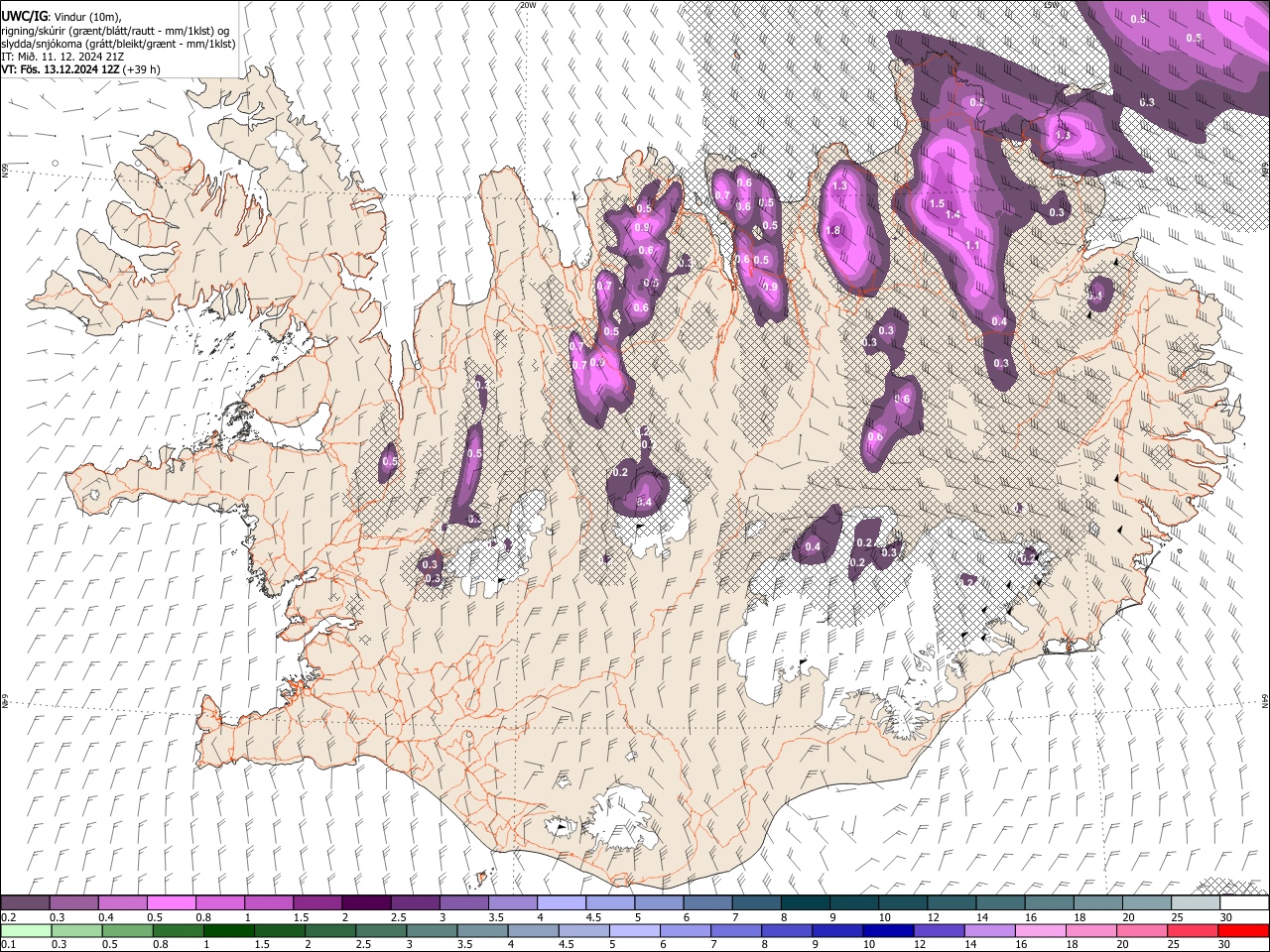Select the '15W' longitude label

[x=1052, y=5]
